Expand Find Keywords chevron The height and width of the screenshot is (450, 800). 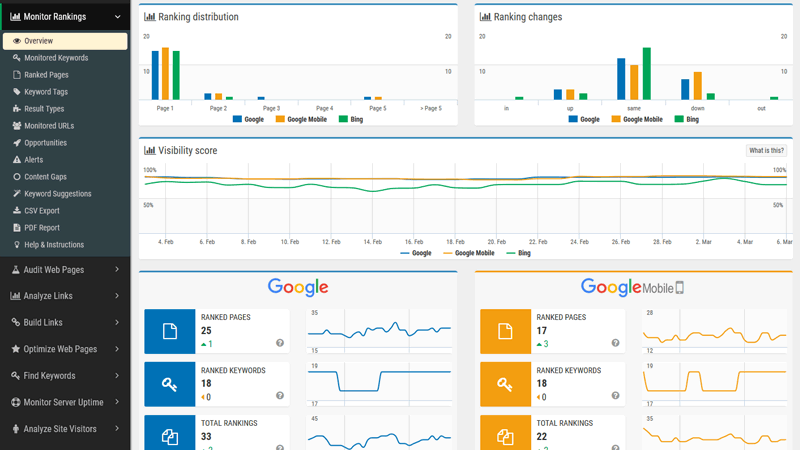pos(117,376)
